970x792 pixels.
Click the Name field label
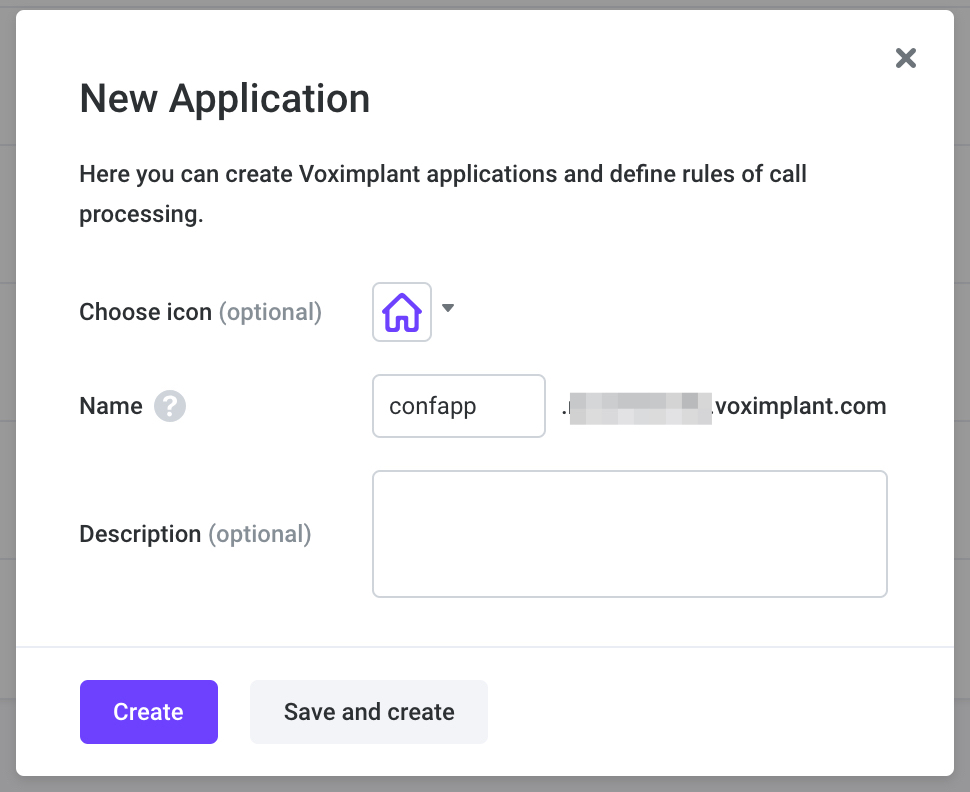tap(111, 406)
